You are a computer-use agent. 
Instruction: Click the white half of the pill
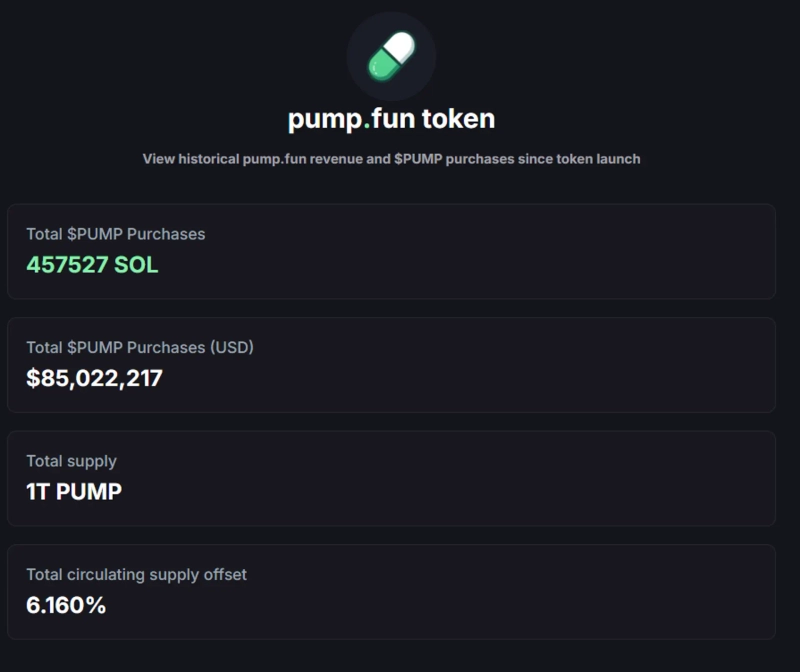tap(402, 46)
